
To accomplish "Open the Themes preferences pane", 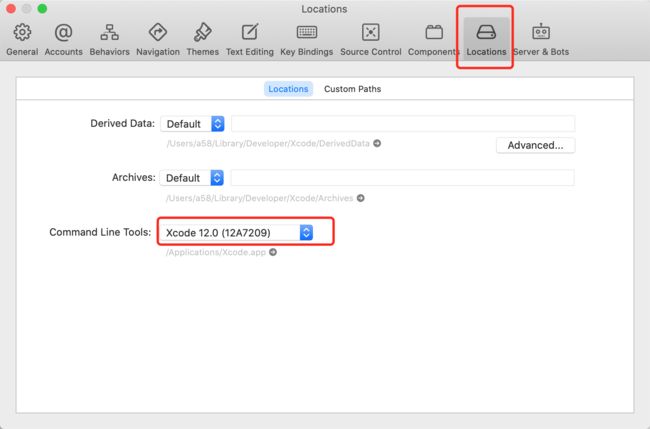I will (x=202, y=40).
